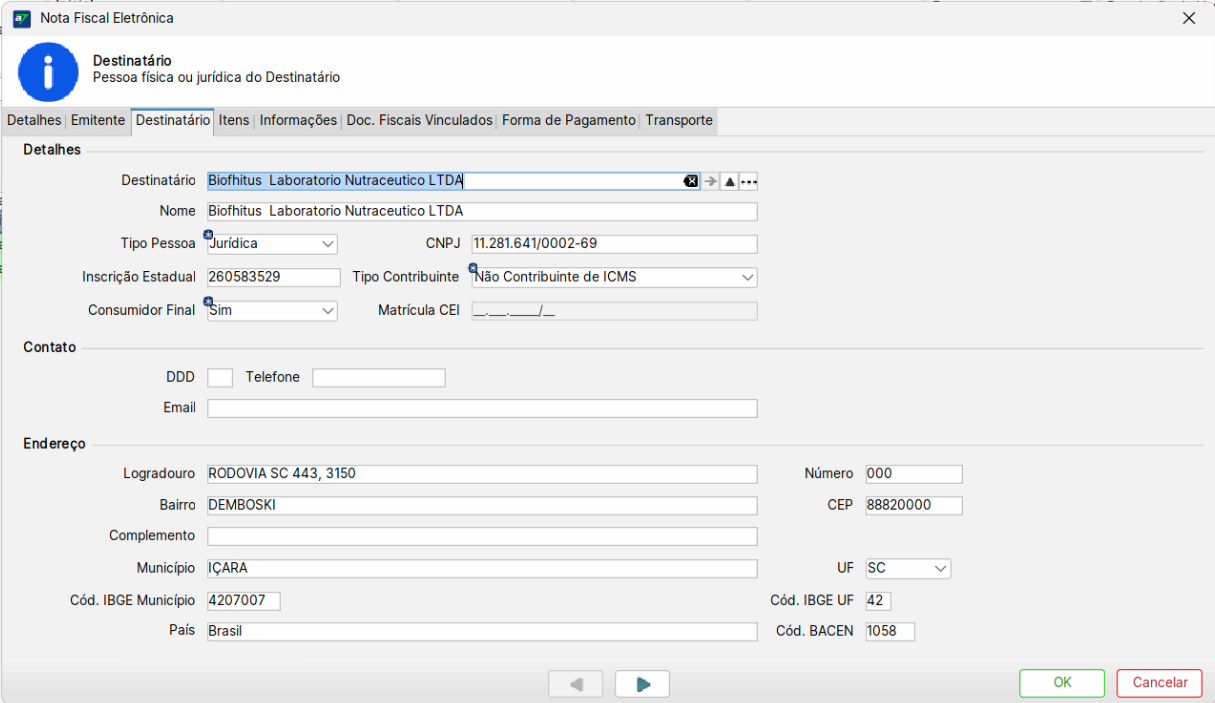Click the Telefone input field

pos(379,377)
